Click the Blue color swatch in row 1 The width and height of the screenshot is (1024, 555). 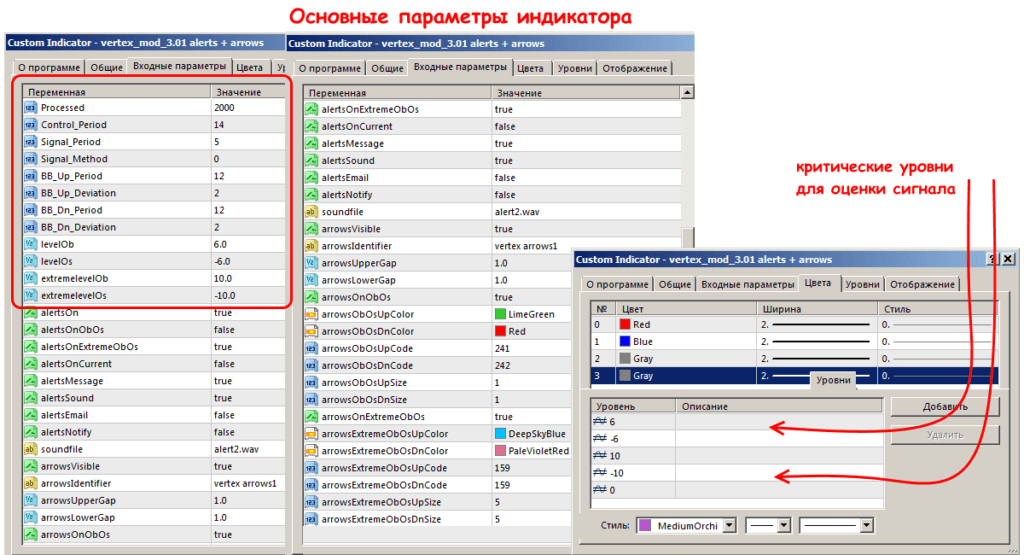(625, 342)
